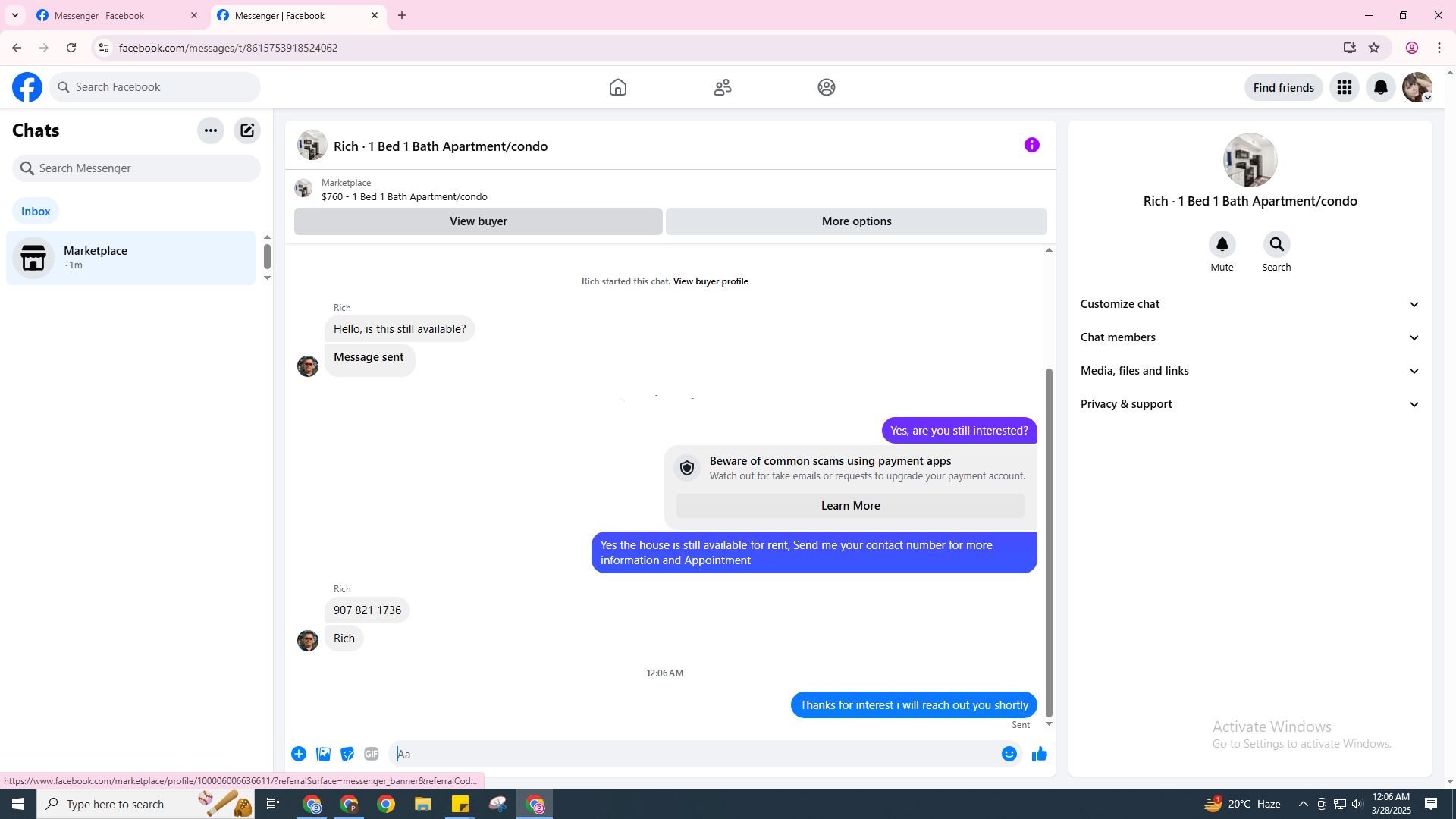Search in conversation magnifier icon
Image resolution: width=1456 pixels, height=819 pixels.
(x=1277, y=244)
